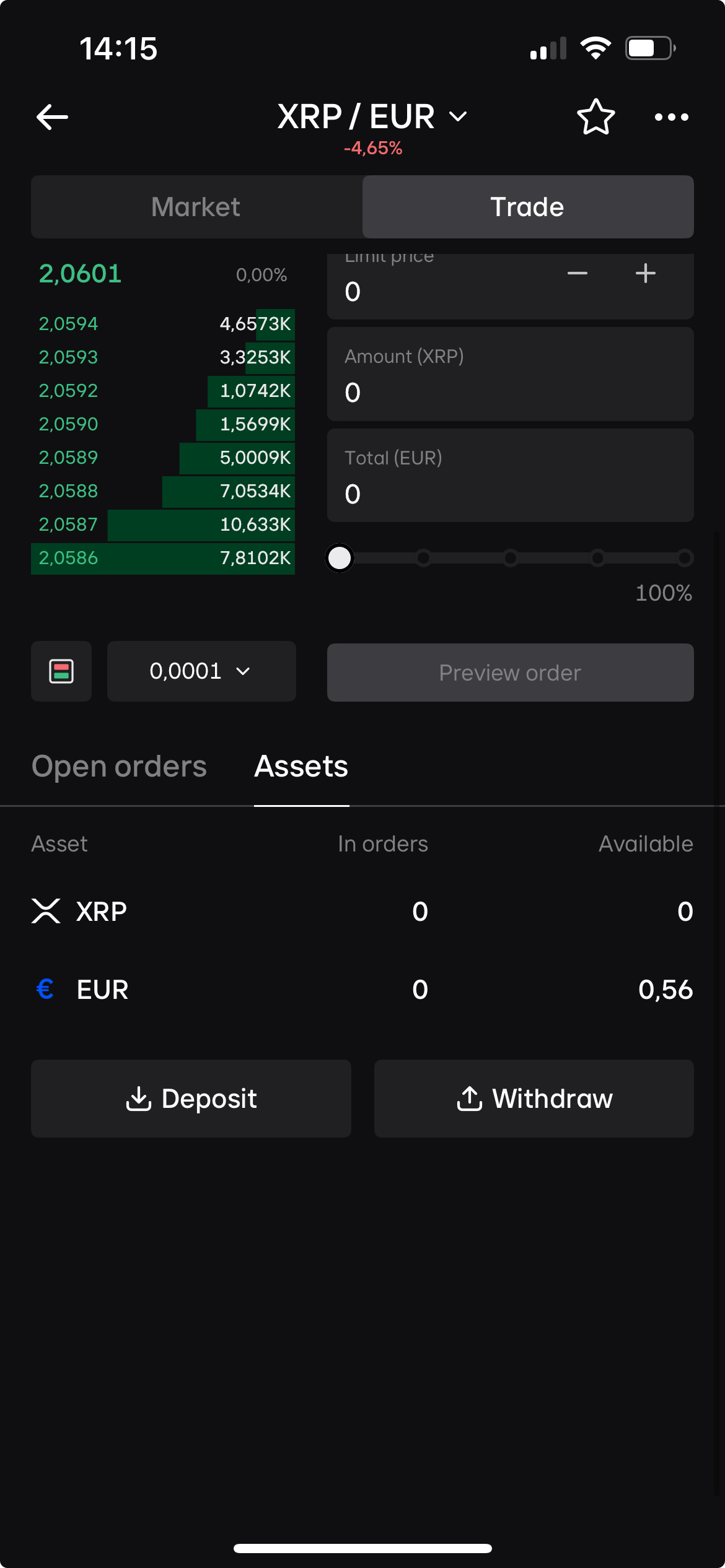
Task: Set the amount slider to 100% point
Action: click(684, 558)
